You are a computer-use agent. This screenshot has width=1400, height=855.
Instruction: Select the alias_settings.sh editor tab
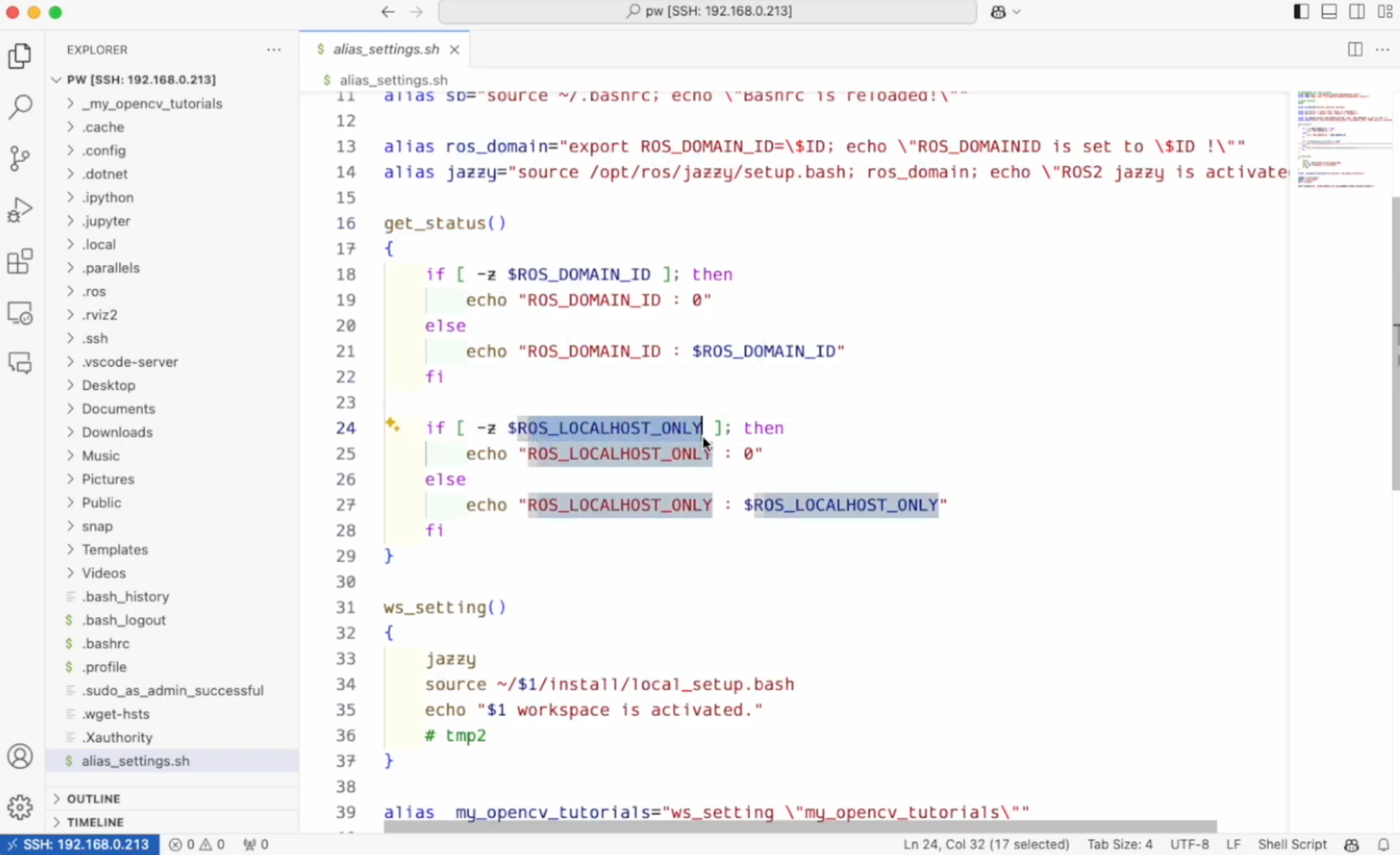tap(385, 49)
